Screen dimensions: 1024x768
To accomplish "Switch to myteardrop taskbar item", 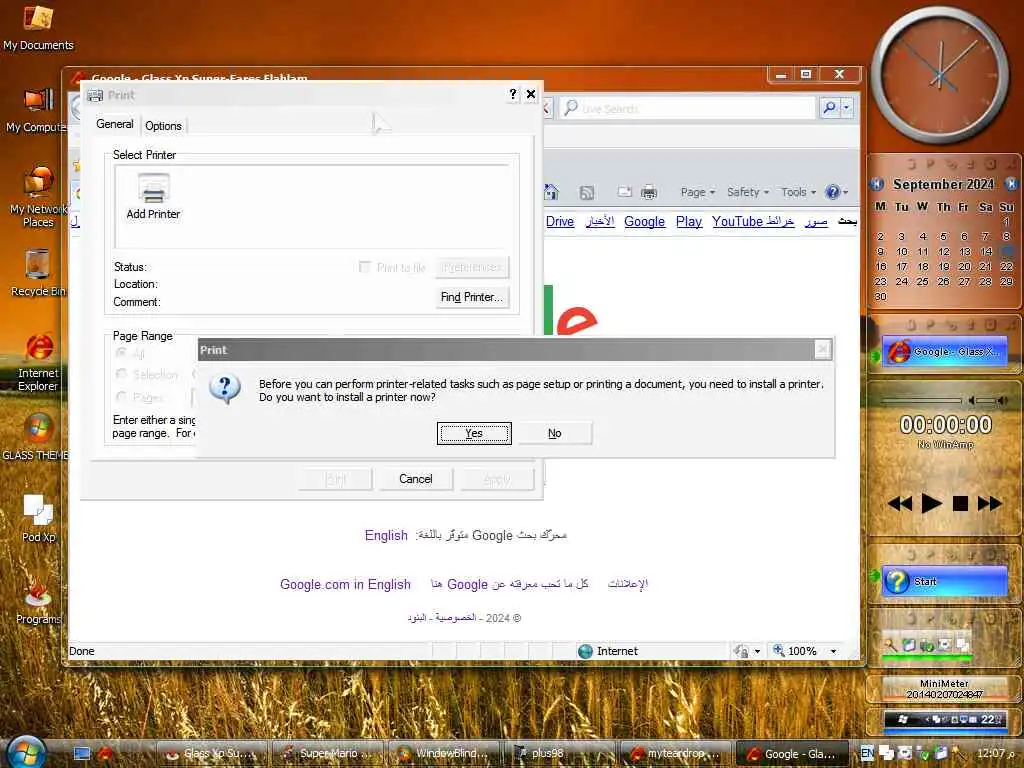I will (676, 753).
